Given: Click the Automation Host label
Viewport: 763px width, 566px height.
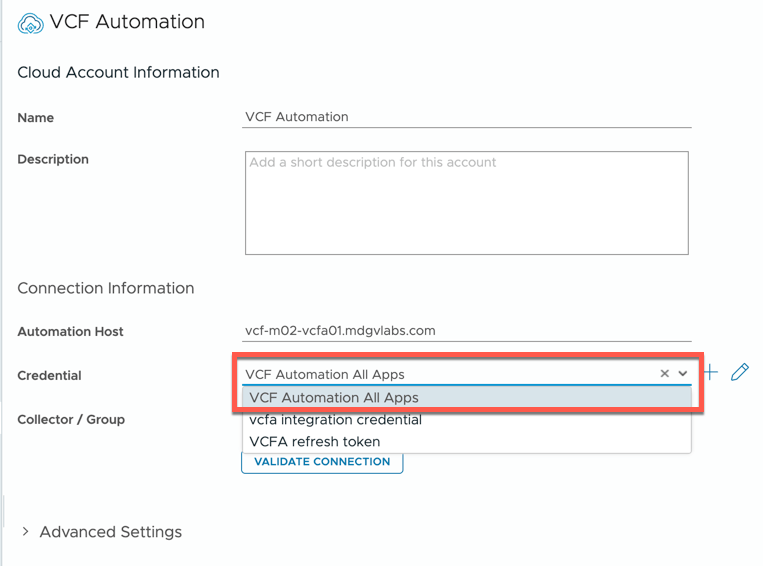Looking at the screenshot, I should pos(70,332).
